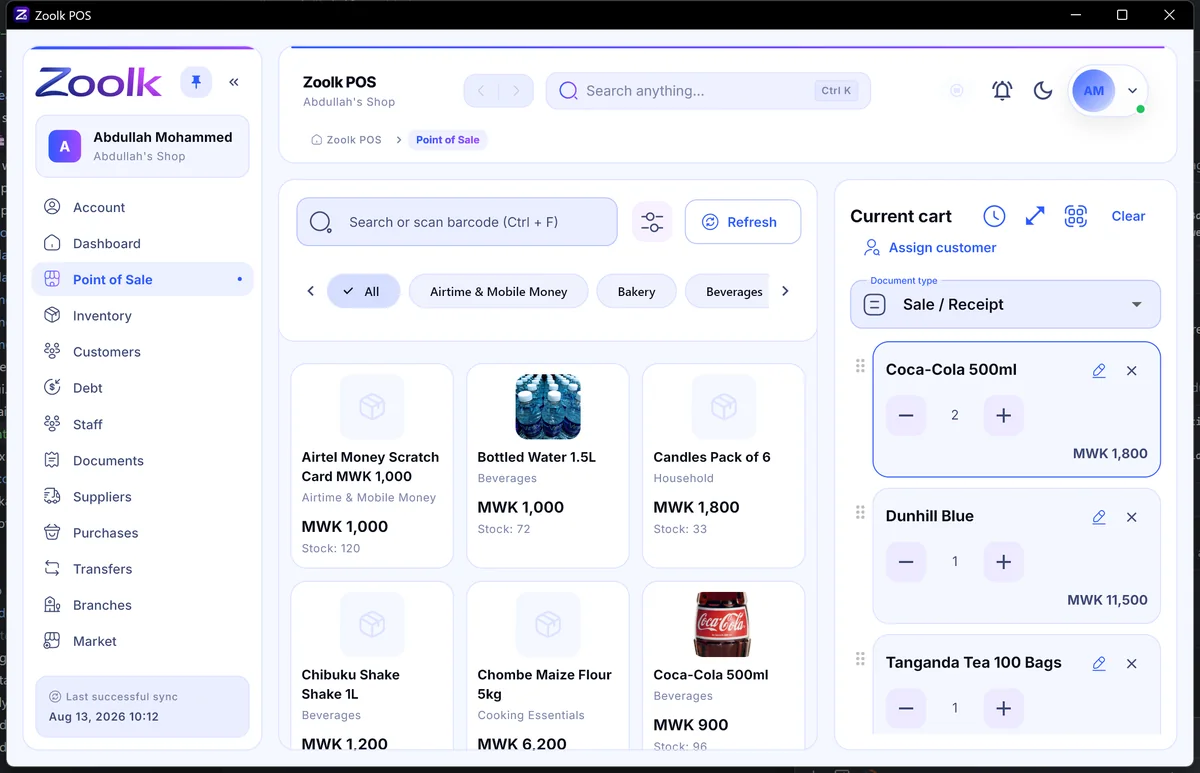Click Assign customer
This screenshot has height=773, width=1200.
click(930, 247)
